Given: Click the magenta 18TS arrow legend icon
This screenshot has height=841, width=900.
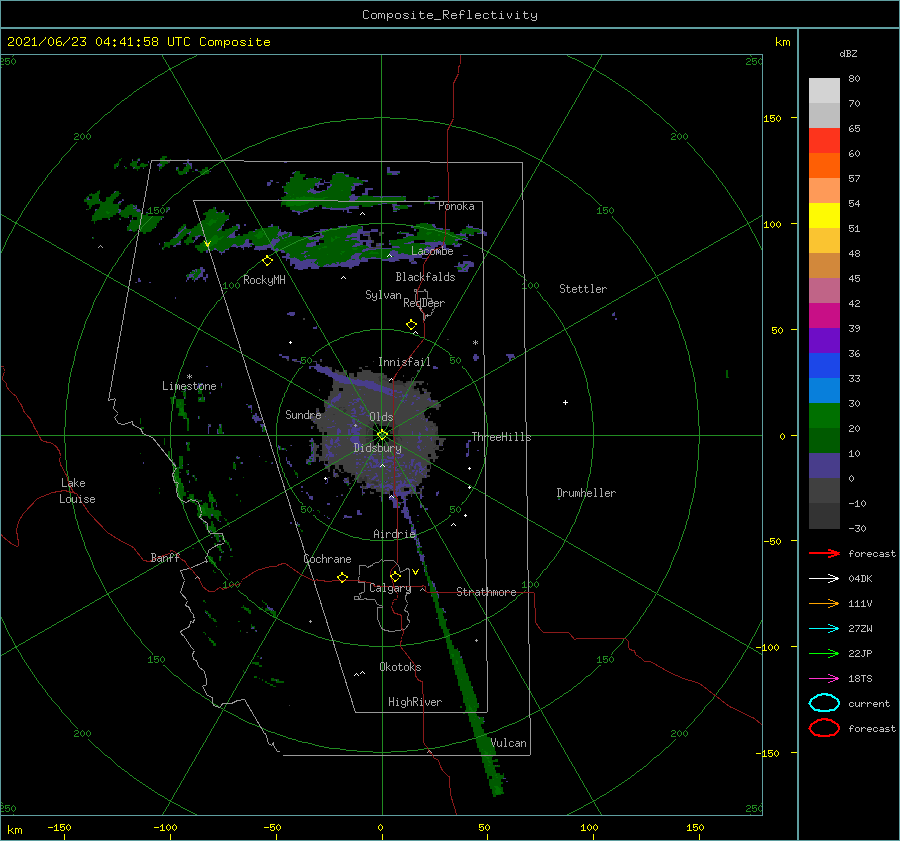Looking at the screenshot, I should [x=824, y=679].
